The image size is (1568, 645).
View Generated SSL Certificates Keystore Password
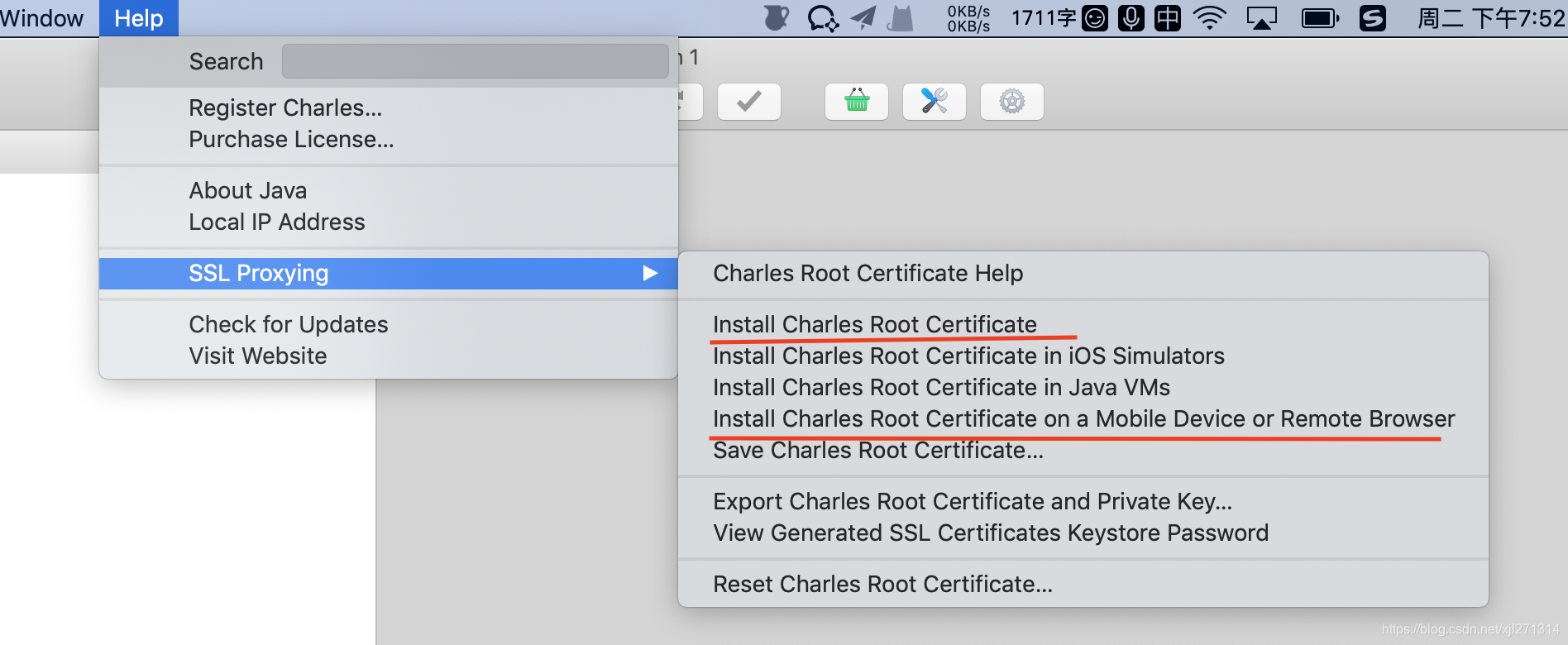click(1083, 533)
